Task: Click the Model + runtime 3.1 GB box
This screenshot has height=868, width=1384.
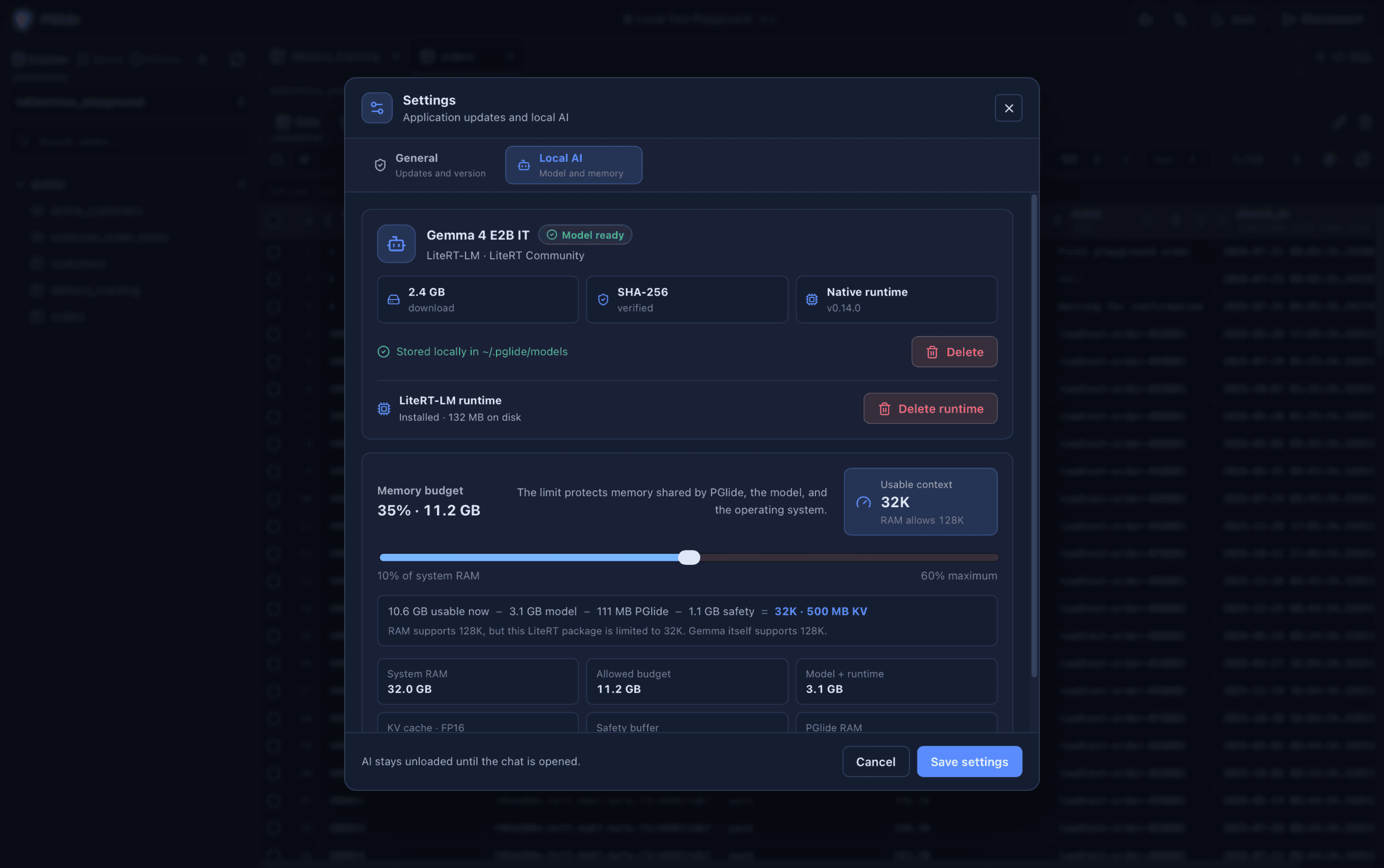Action: 896,681
